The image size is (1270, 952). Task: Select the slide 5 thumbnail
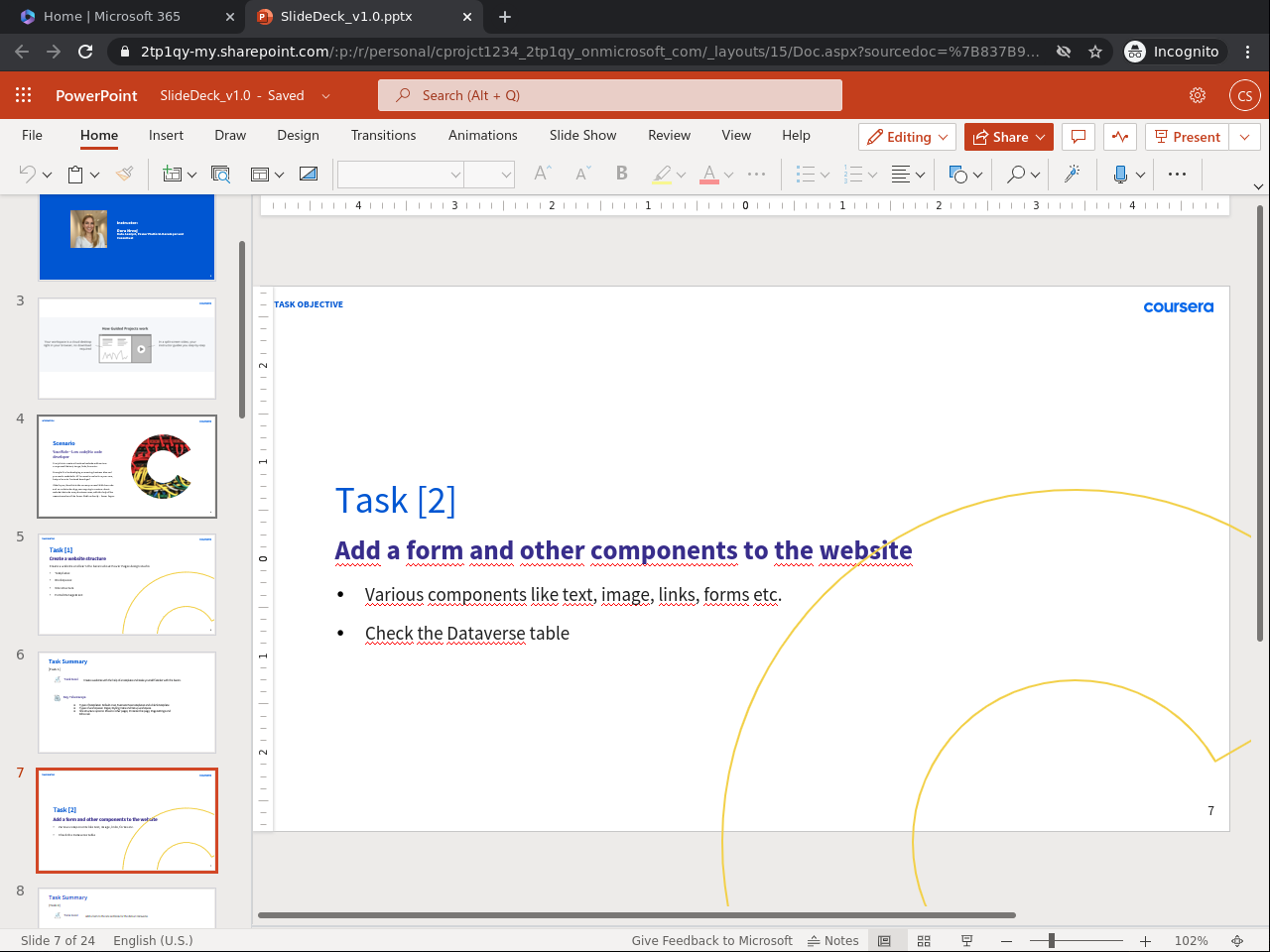pyautogui.click(x=127, y=584)
